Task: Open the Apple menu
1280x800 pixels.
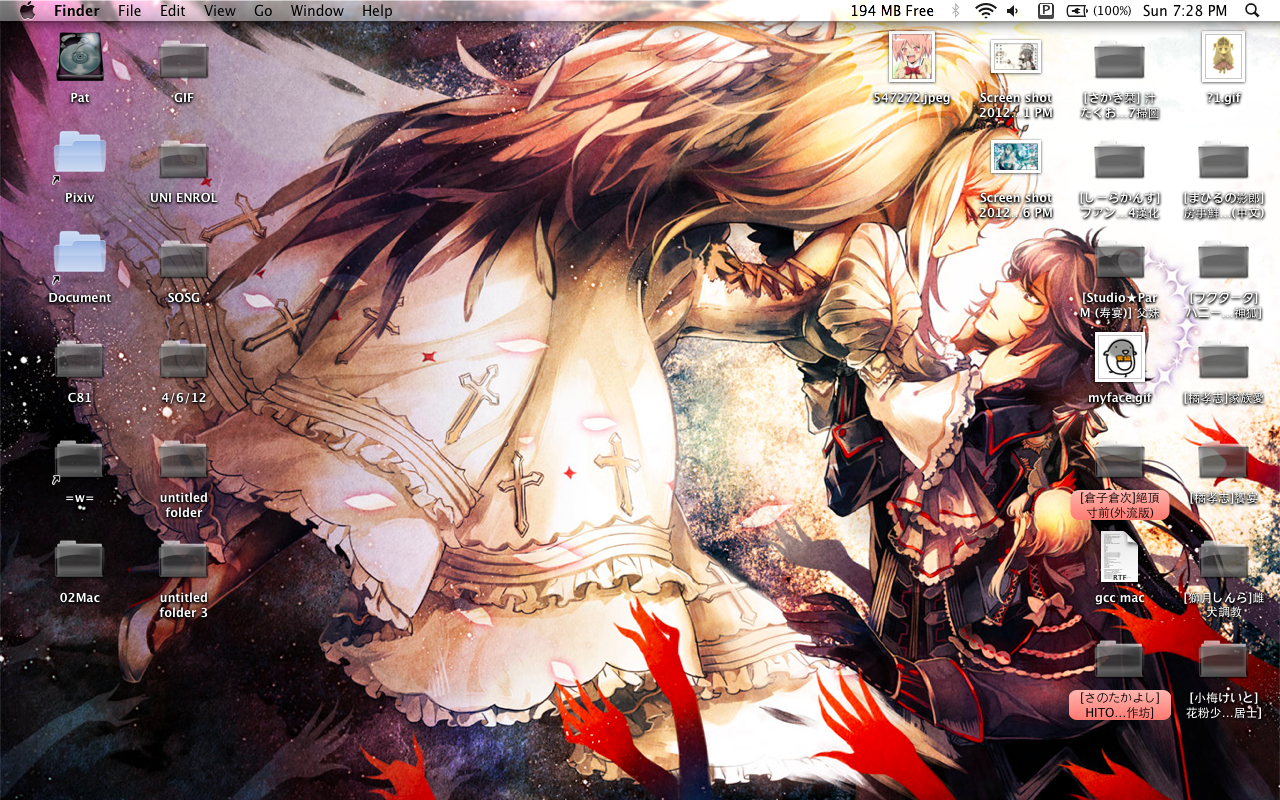Action: pyautogui.click(x=27, y=11)
